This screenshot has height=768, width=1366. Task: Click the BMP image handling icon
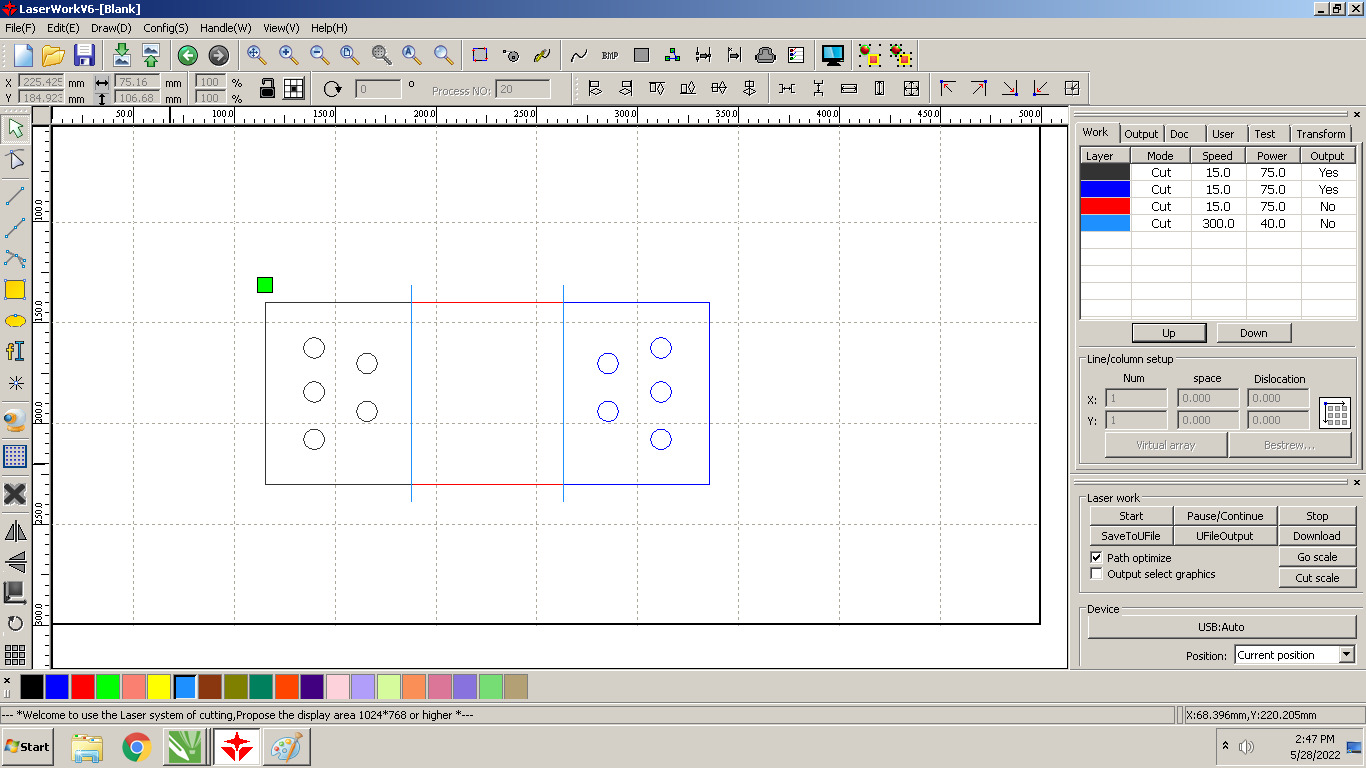click(610, 55)
